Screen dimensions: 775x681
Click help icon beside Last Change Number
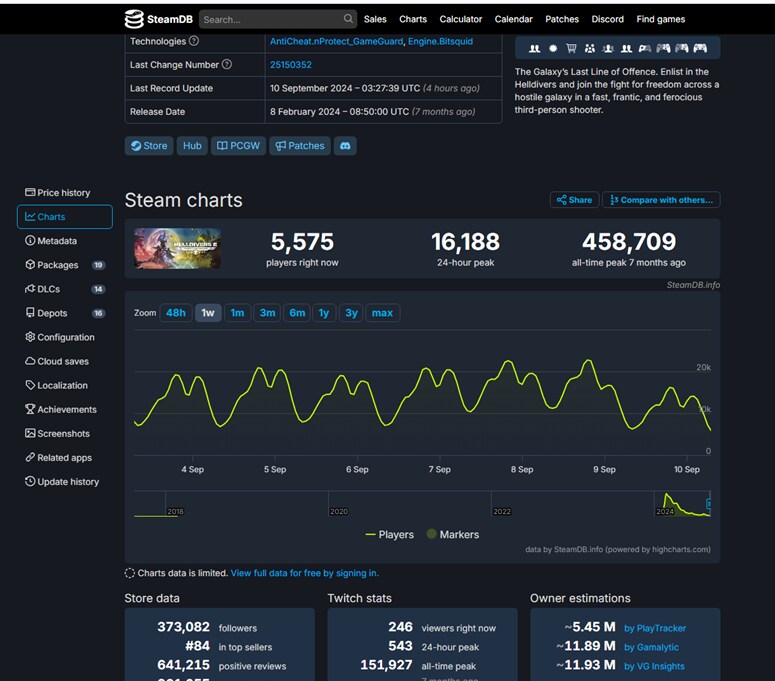click(227, 64)
